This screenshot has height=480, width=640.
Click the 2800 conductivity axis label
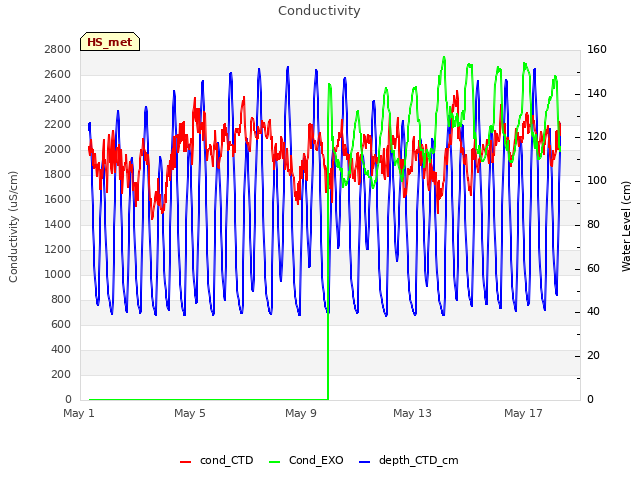point(58,49)
